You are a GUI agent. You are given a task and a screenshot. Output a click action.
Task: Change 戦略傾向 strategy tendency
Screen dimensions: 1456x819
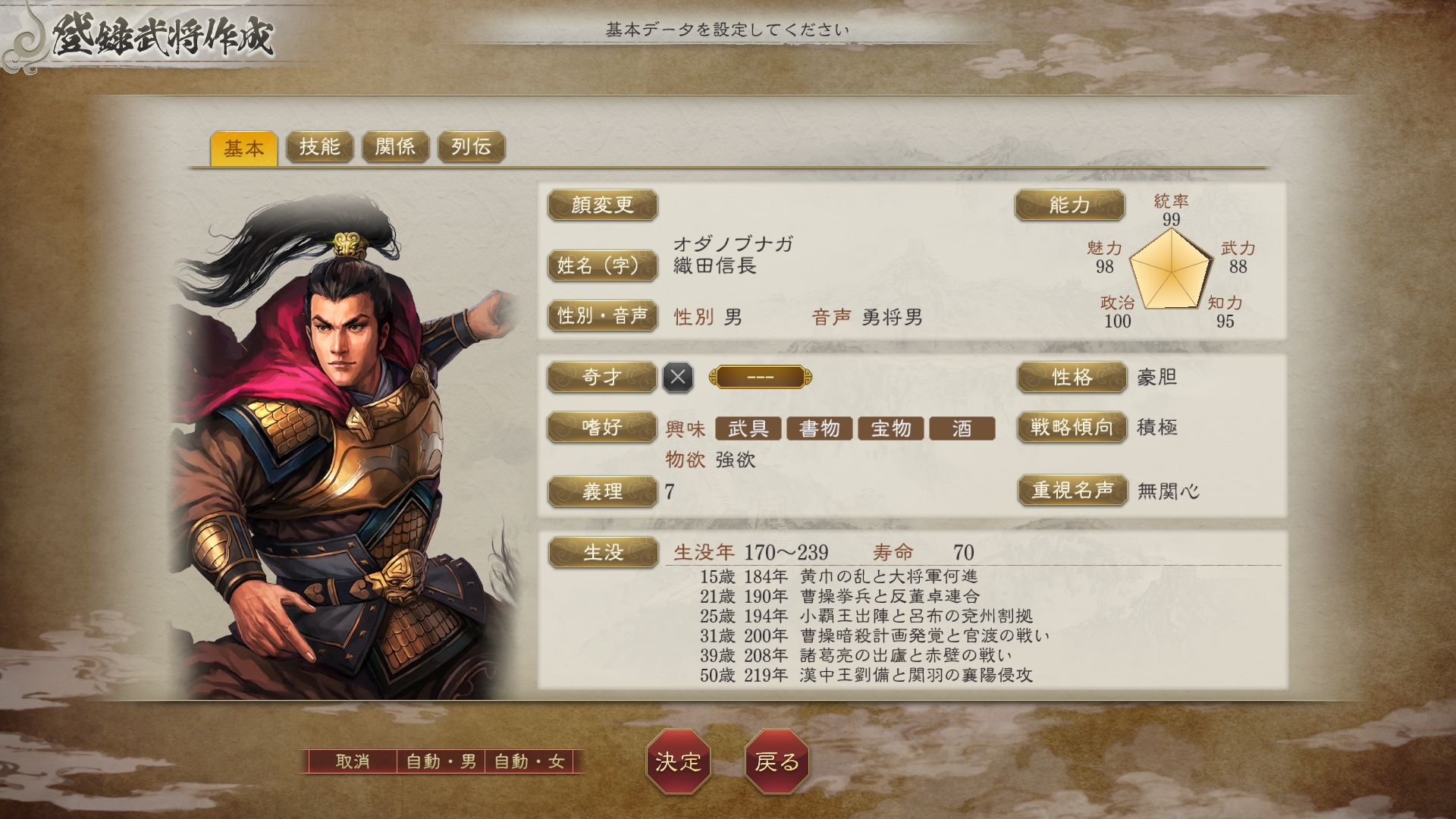tap(1072, 427)
